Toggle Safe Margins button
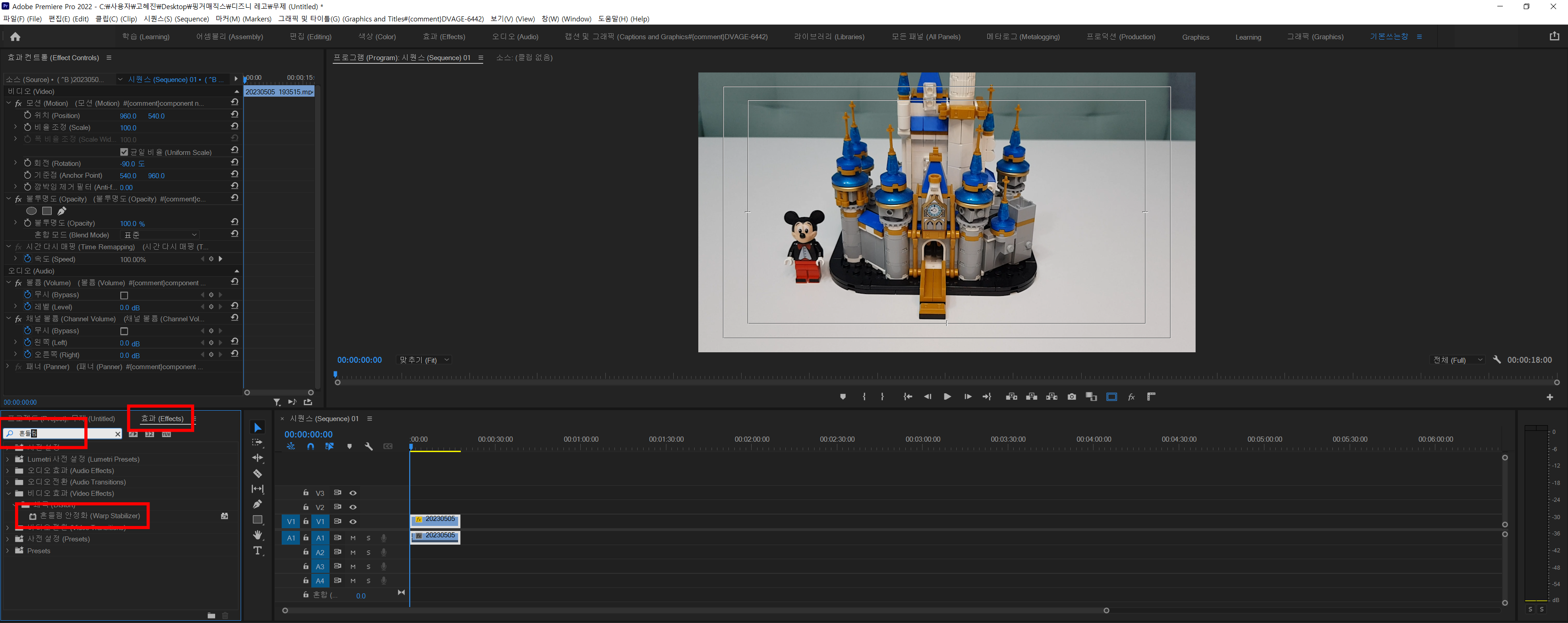The height and width of the screenshot is (623, 1568). [x=1111, y=396]
